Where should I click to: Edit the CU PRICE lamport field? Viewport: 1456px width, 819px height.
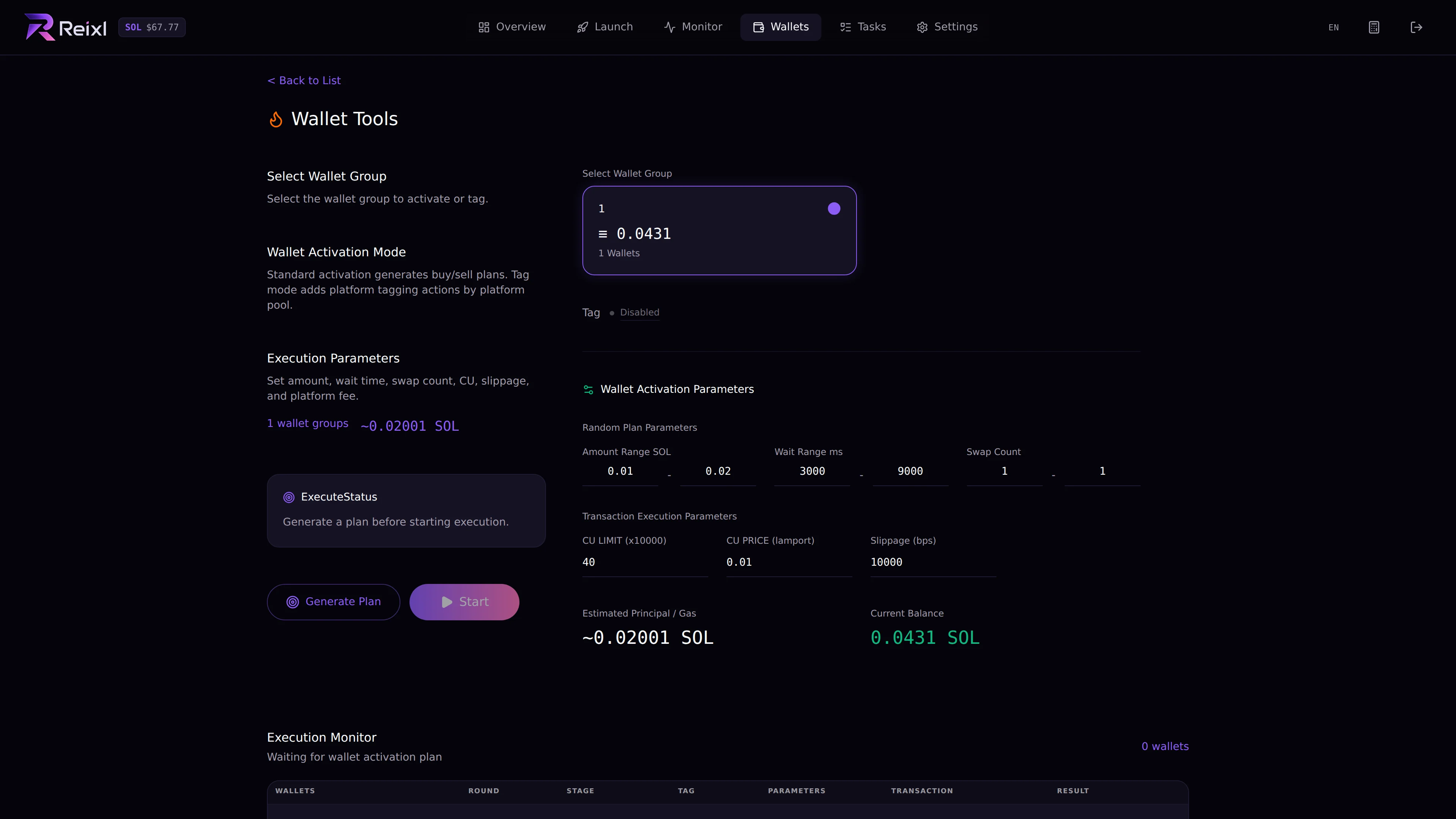click(789, 562)
